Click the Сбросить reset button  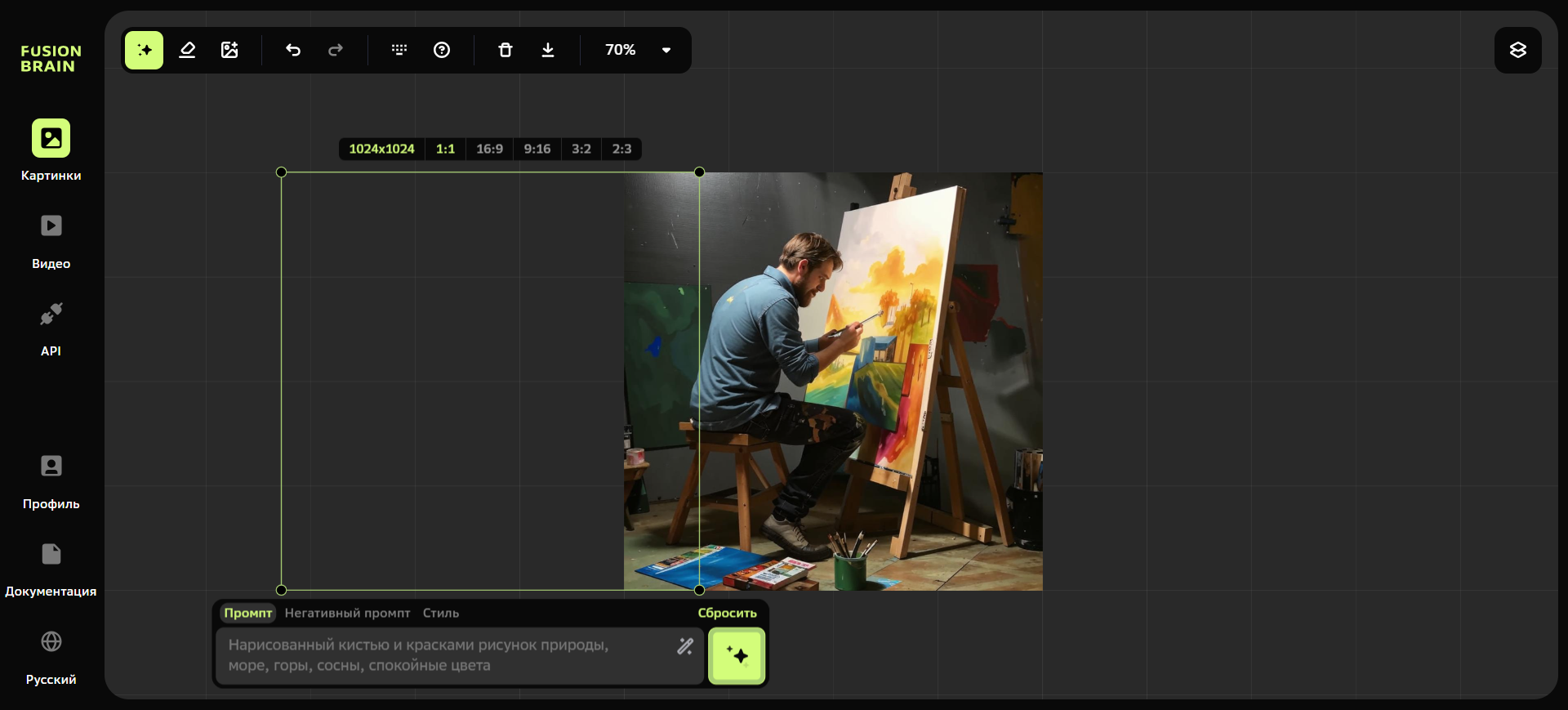coord(727,613)
